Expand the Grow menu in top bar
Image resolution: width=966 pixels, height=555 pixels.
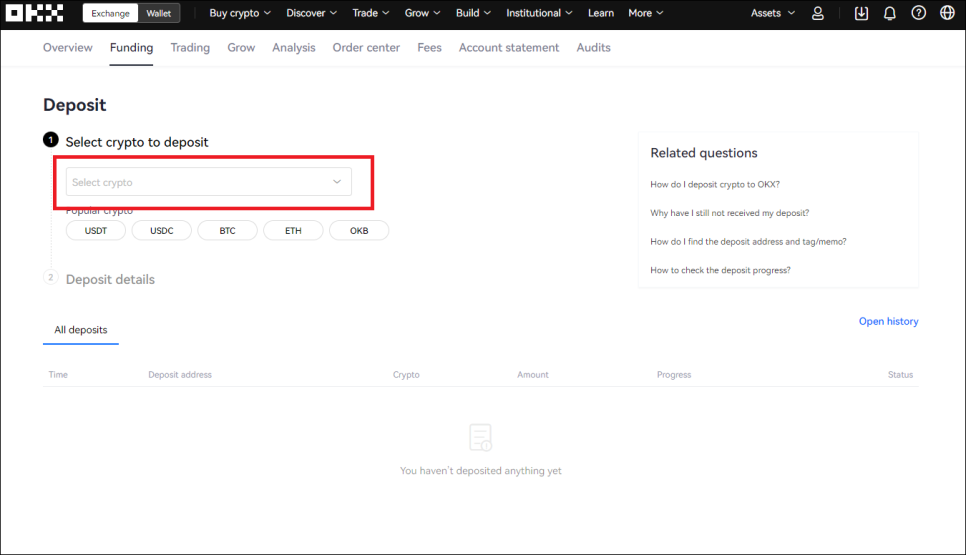(422, 13)
